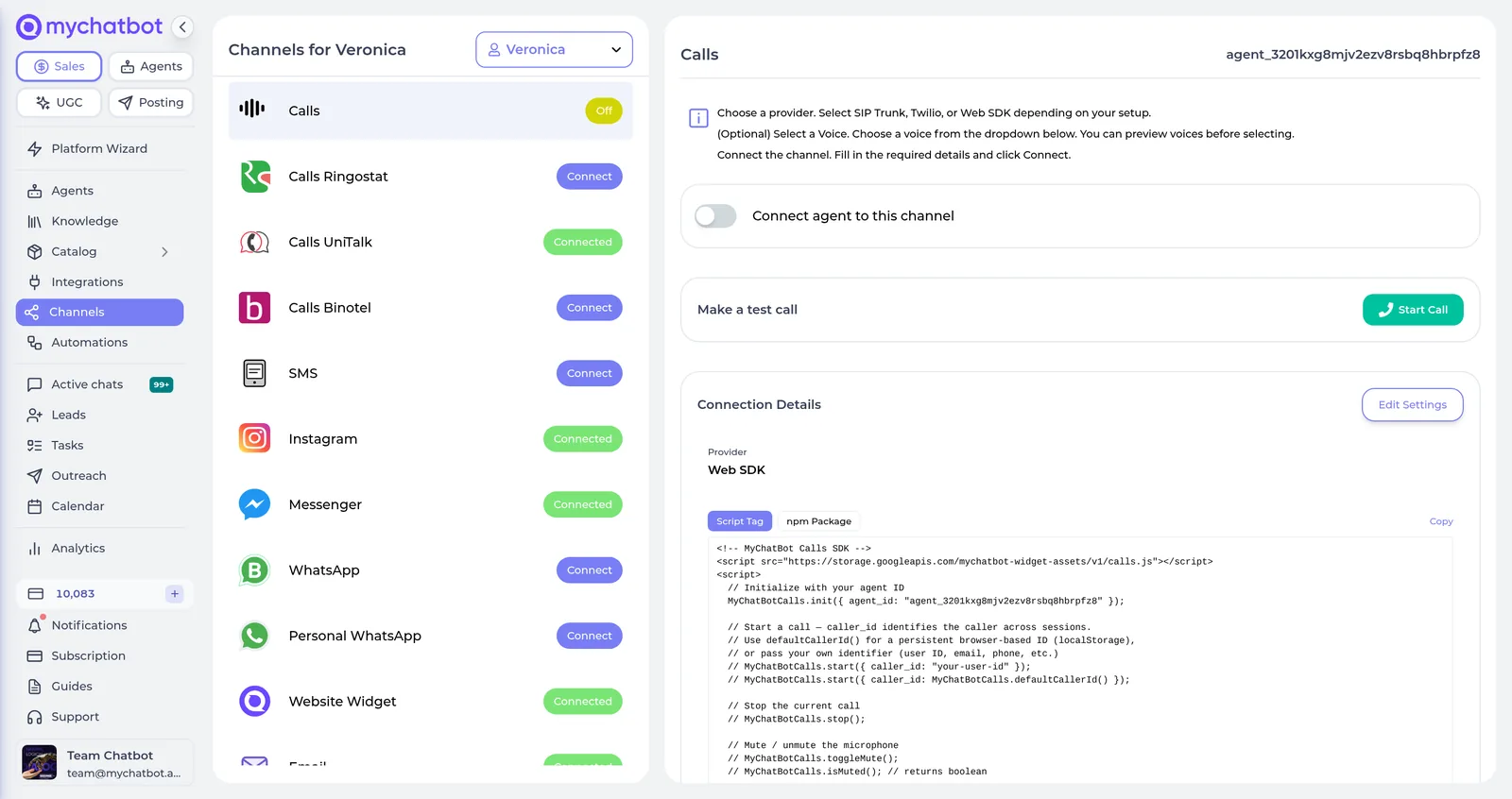Screen dimensions: 1512x799
Task: Open Platform Wizard from the sidebar
Action: (x=99, y=148)
